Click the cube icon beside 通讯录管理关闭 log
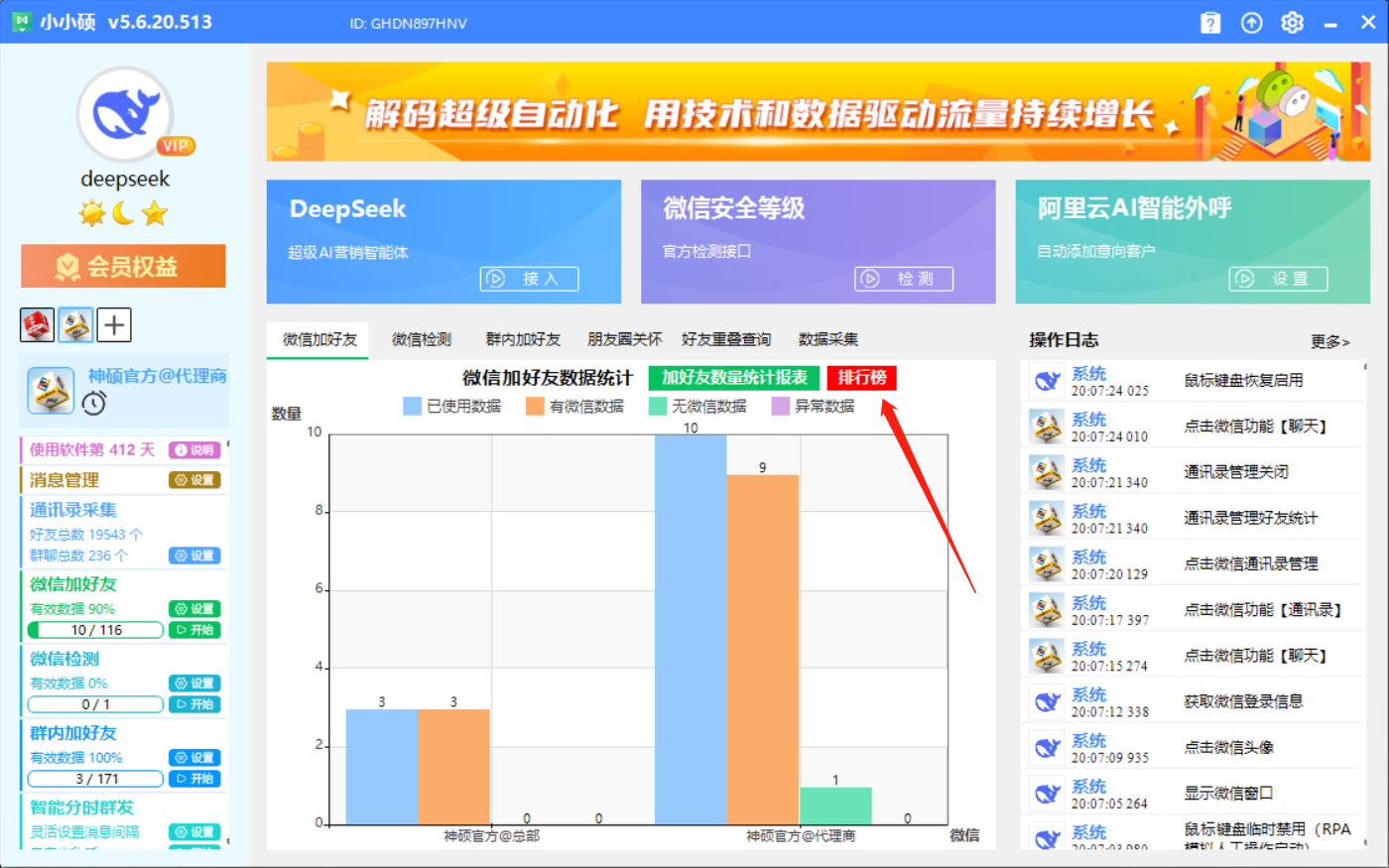The width and height of the screenshot is (1389, 868). pyautogui.click(x=1047, y=472)
